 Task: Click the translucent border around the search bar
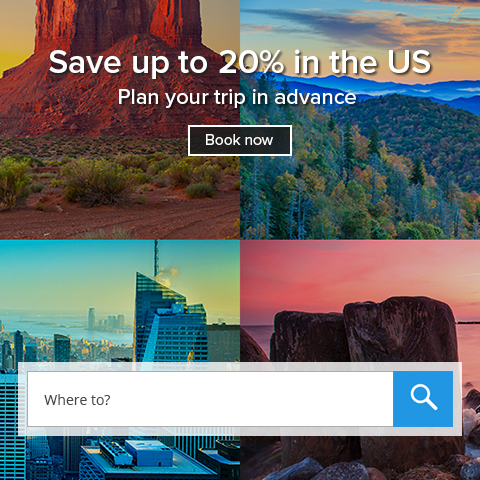click(x=240, y=367)
